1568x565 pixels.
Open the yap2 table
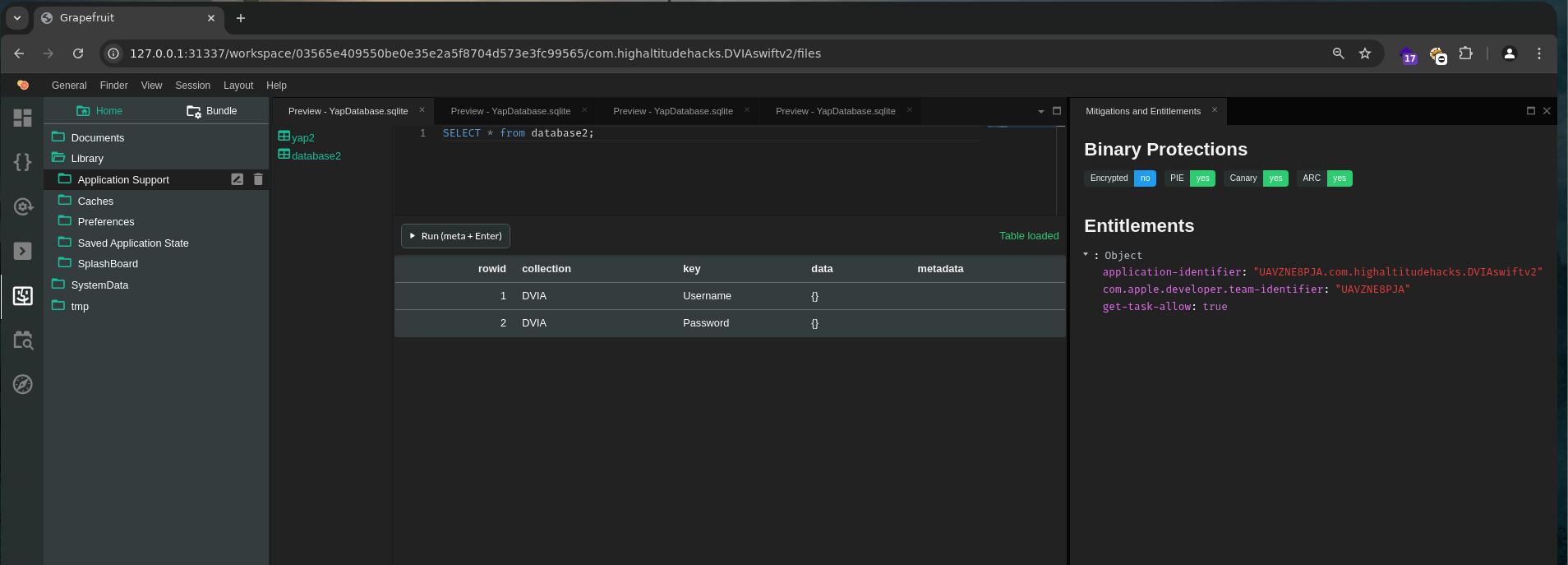[x=297, y=137]
